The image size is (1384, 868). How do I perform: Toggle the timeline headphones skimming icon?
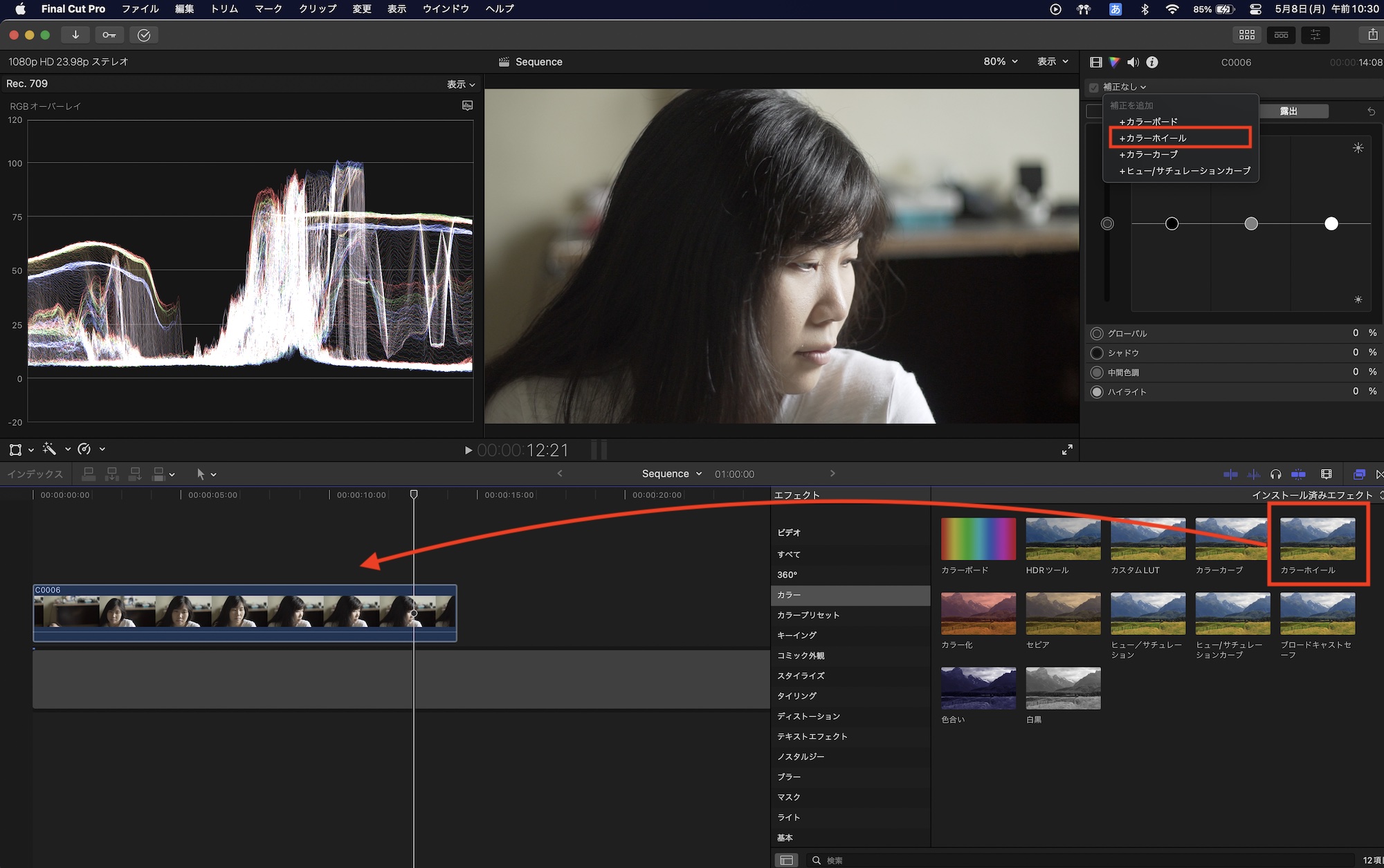tap(1275, 474)
